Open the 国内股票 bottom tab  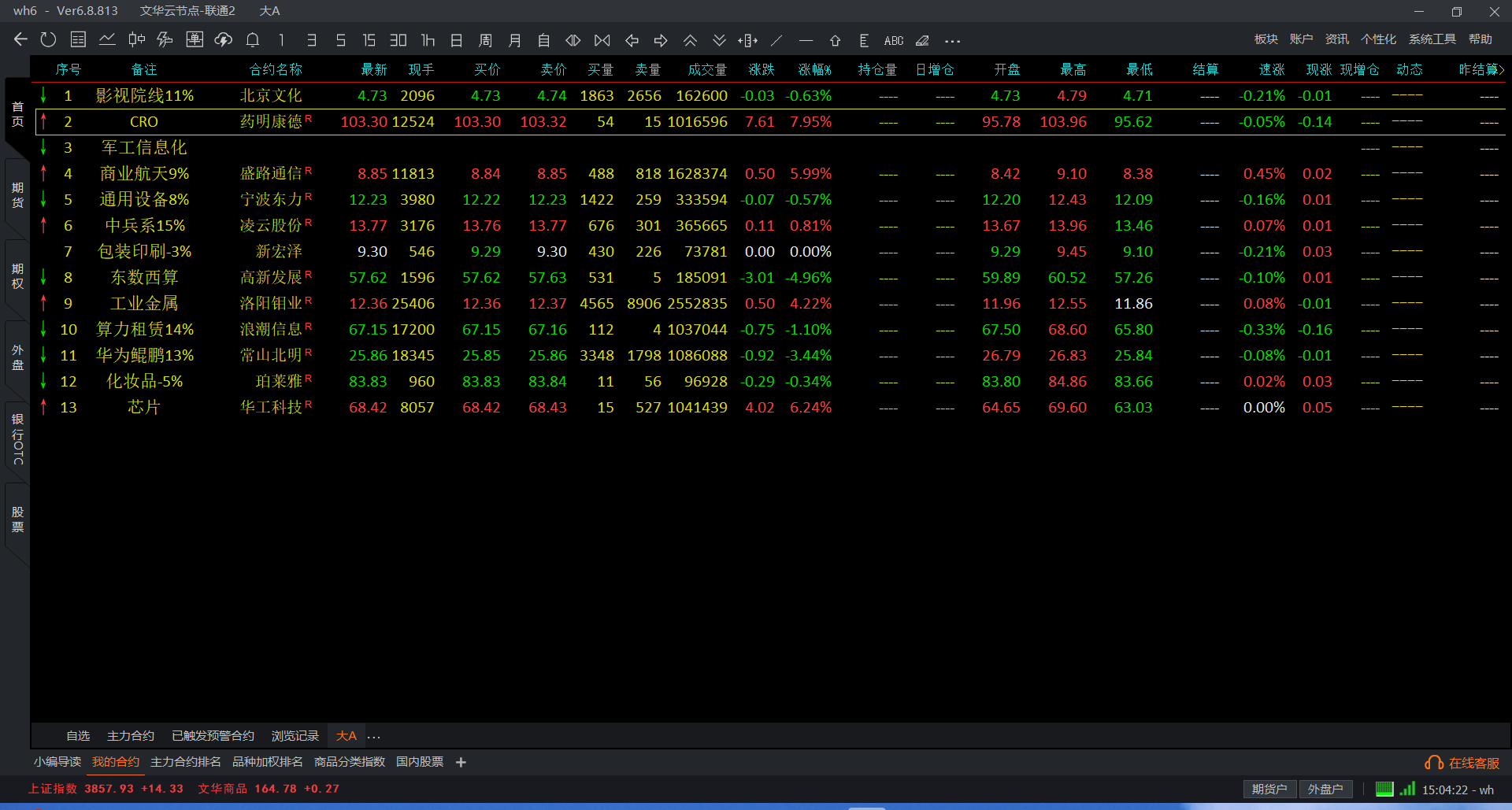pyautogui.click(x=420, y=761)
